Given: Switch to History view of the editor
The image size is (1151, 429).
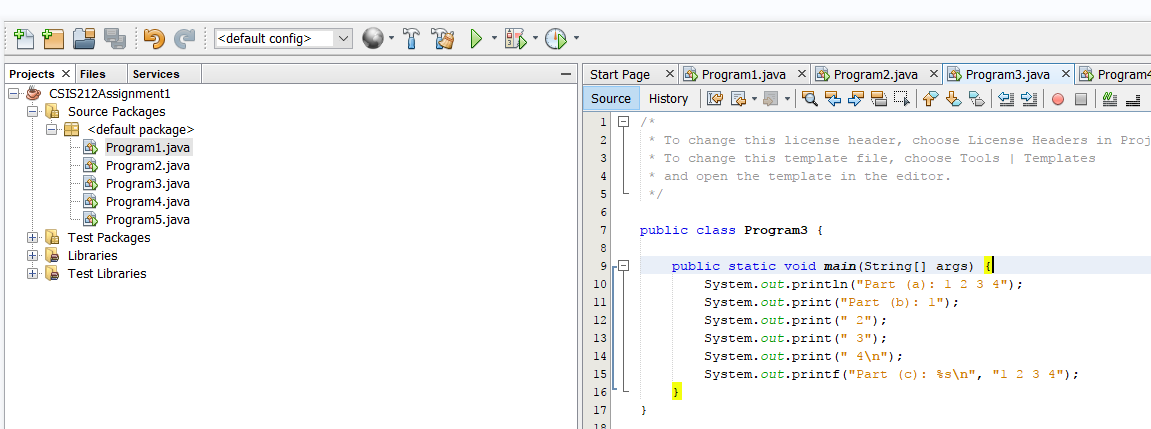Looking at the screenshot, I should click(x=668, y=98).
